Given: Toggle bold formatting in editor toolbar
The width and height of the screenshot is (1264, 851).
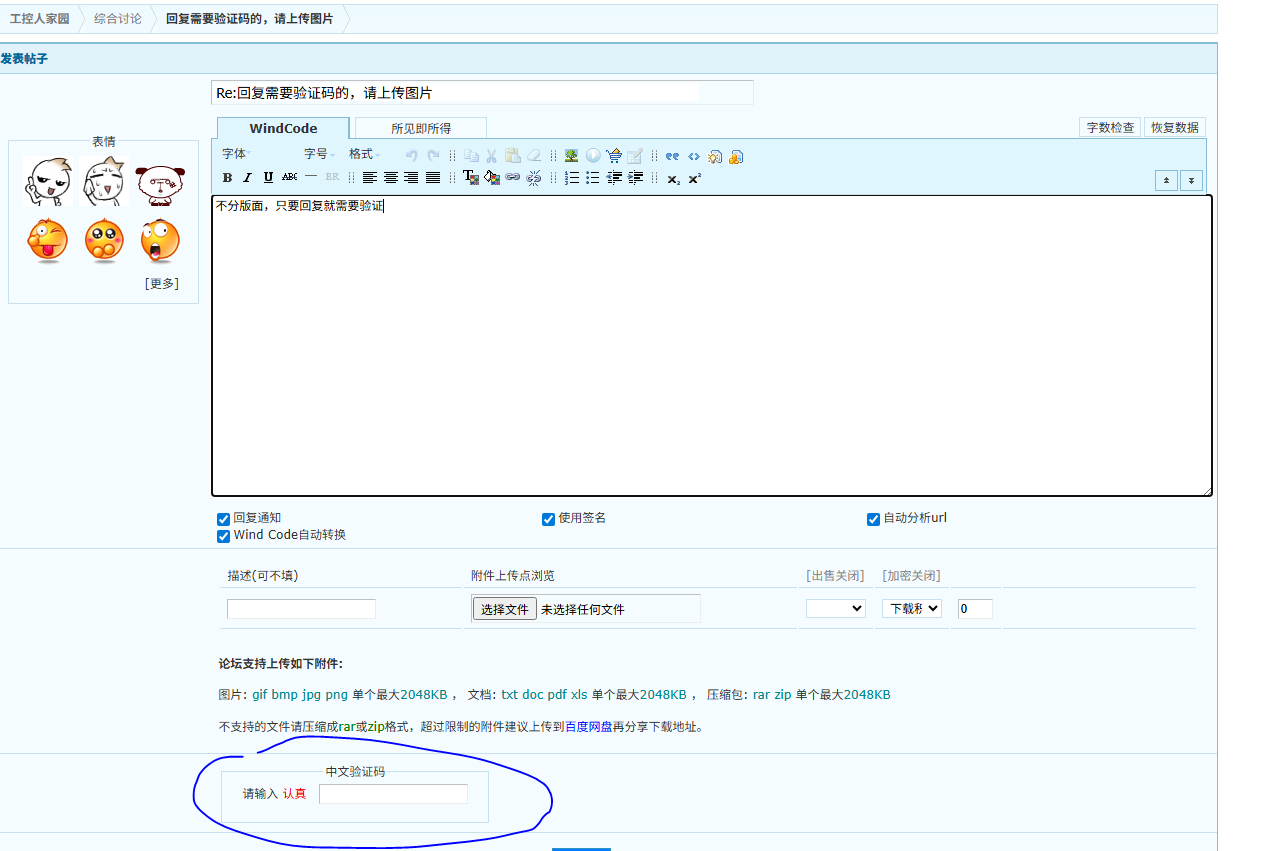Looking at the screenshot, I should (x=227, y=178).
